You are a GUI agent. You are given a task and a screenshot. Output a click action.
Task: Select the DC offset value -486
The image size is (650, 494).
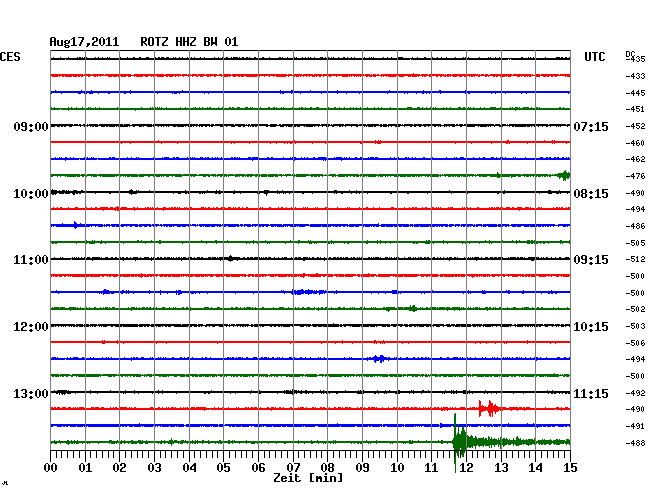(635, 226)
